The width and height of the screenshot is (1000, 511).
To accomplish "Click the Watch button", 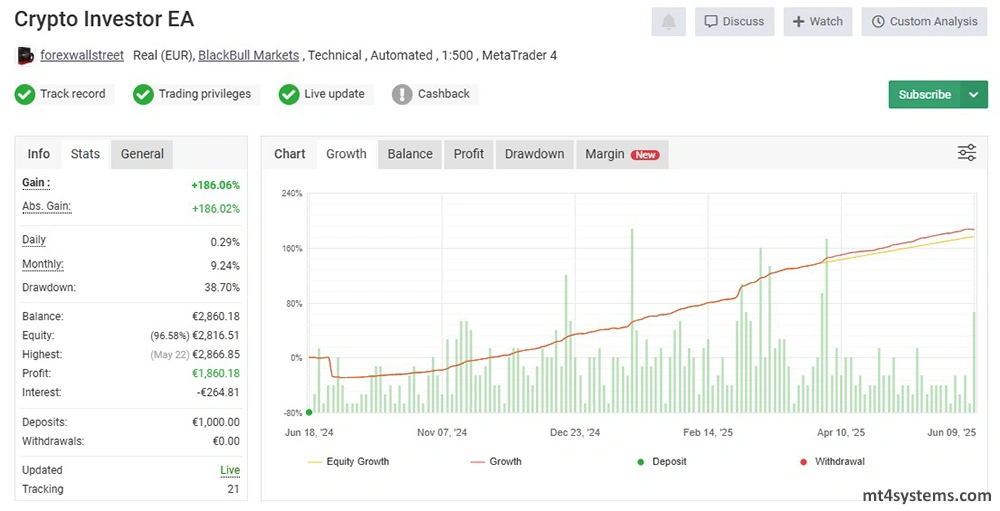I will pos(818,22).
